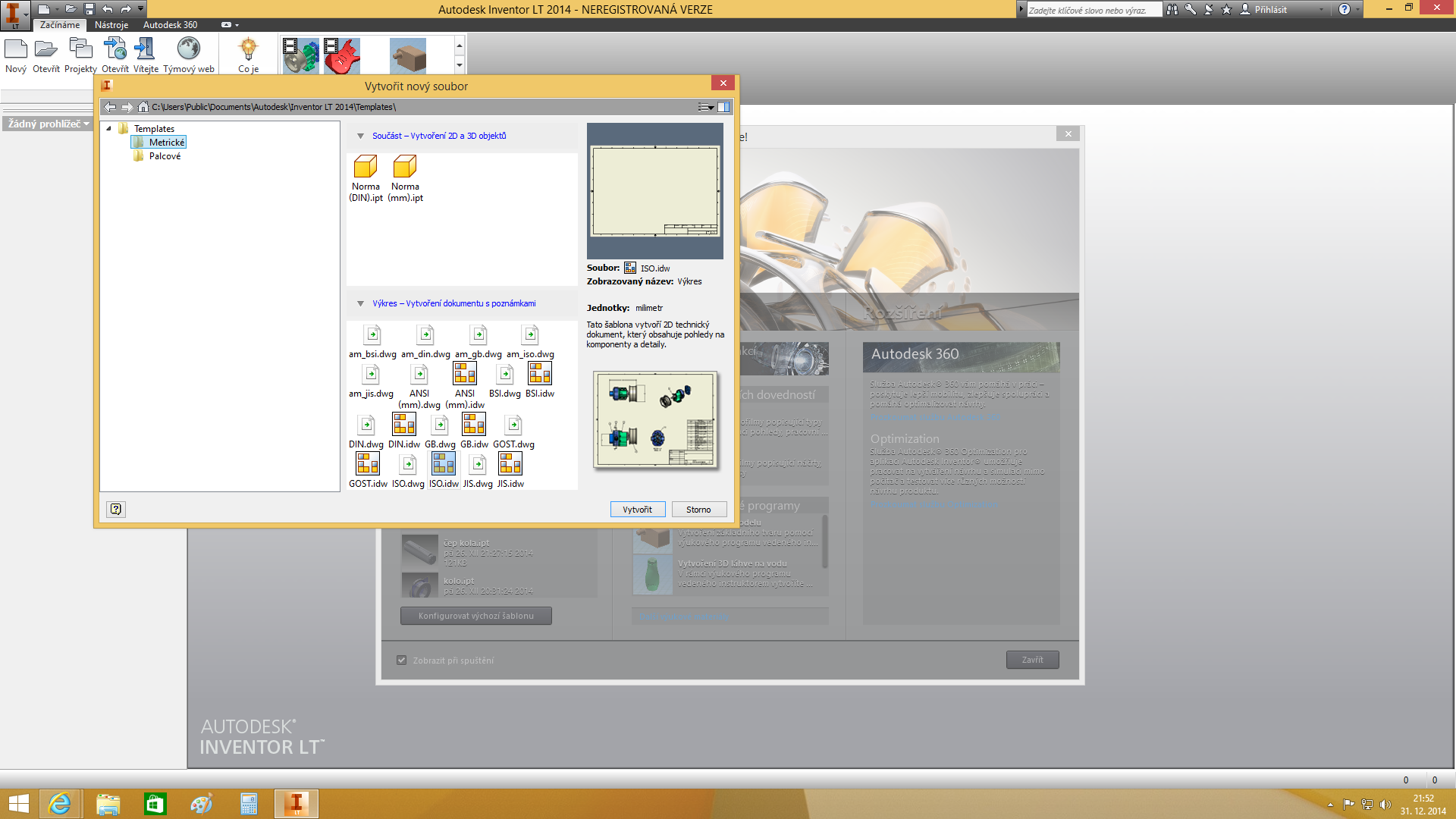Image resolution: width=1456 pixels, height=819 pixels.
Task: Click the Redo arrow in quick access toolbar
Action: point(126,9)
